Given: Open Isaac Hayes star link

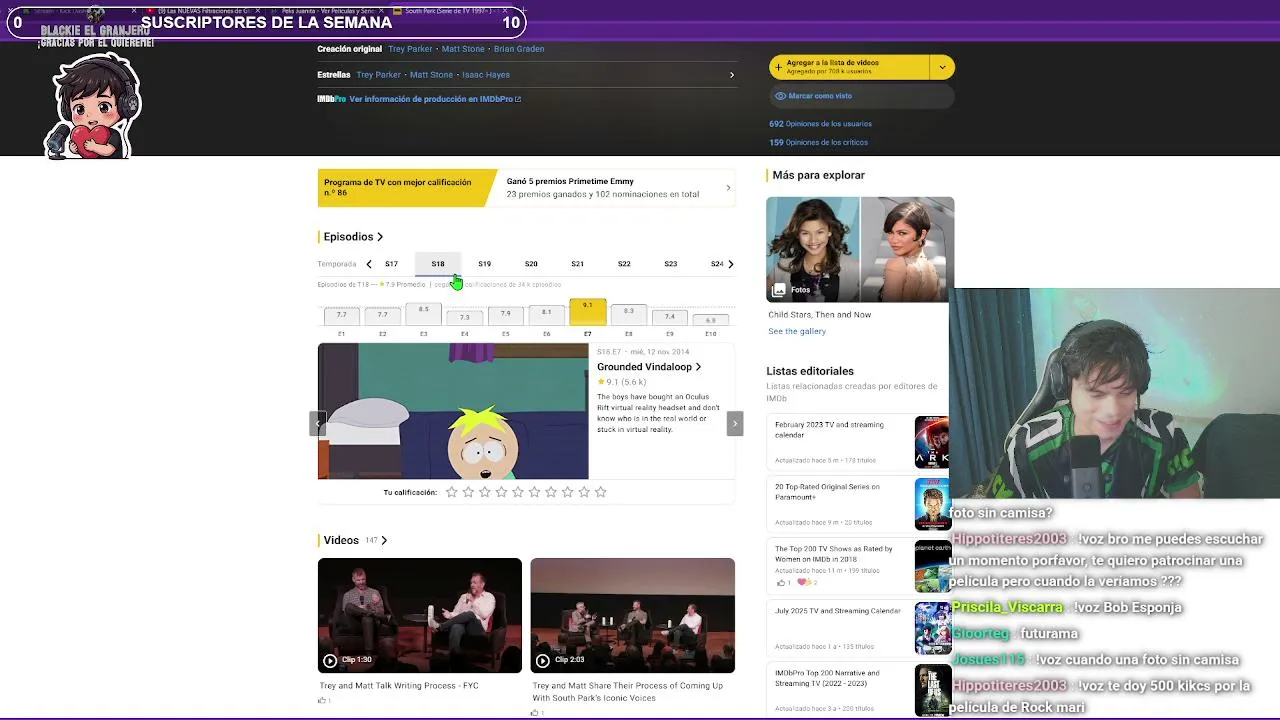Looking at the screenshot, I should click(486, 75).
